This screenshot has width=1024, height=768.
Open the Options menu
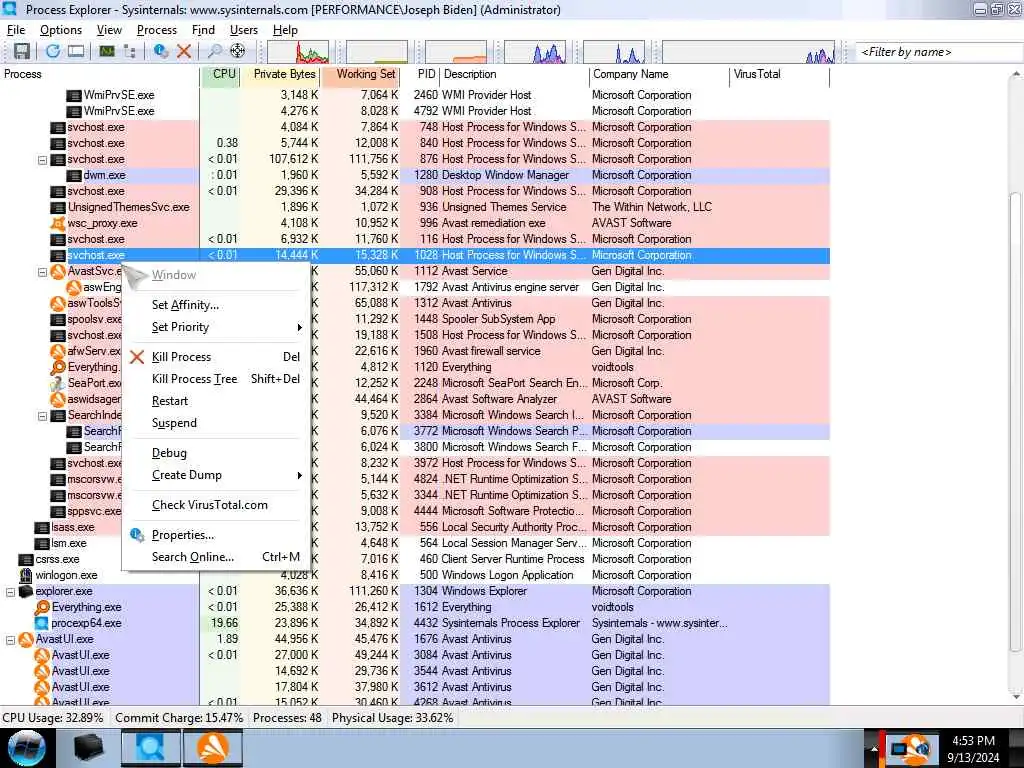coord(61,30)
